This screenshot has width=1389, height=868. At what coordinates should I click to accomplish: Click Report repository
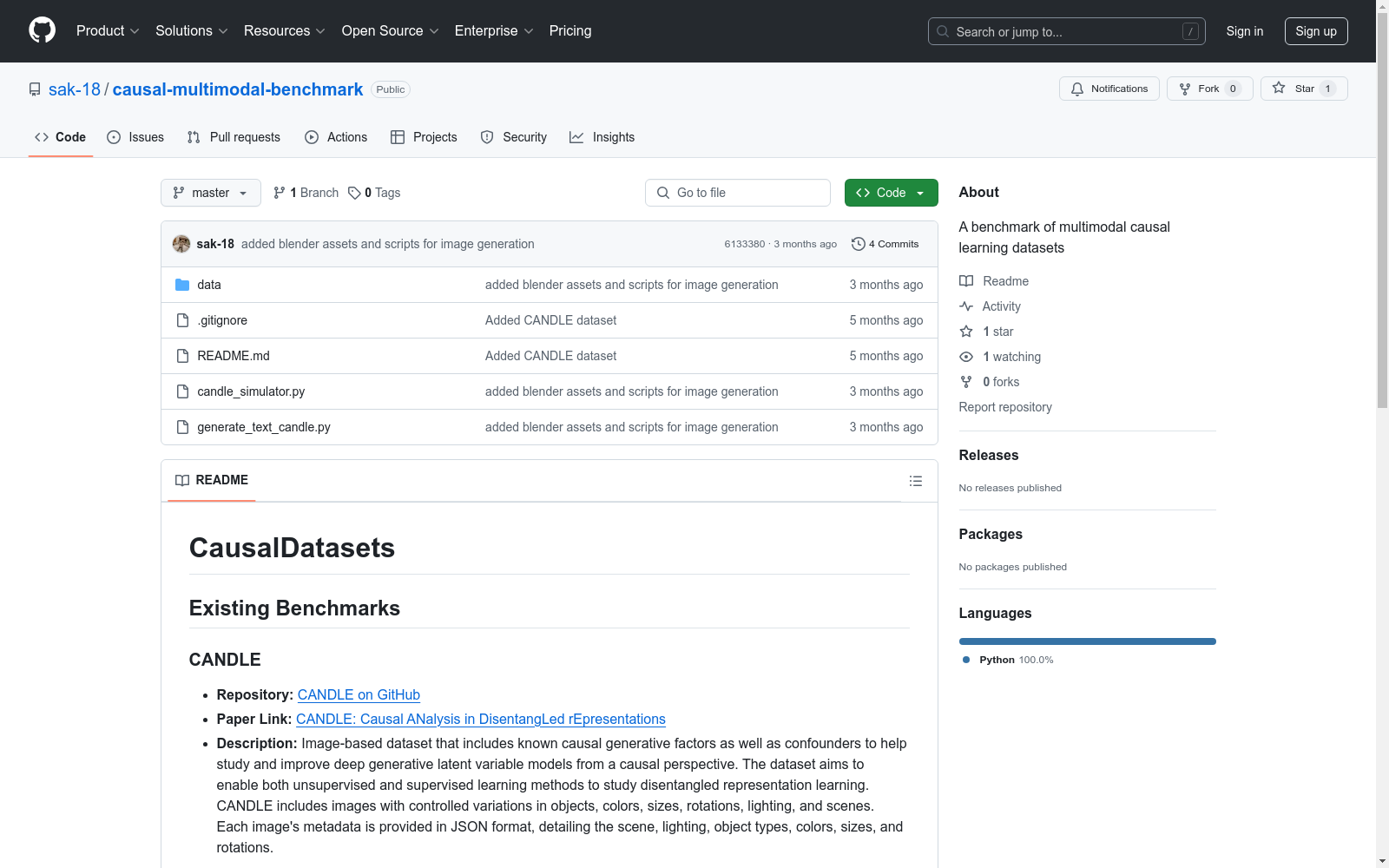pyautogui.click(x=1005, y=407)
